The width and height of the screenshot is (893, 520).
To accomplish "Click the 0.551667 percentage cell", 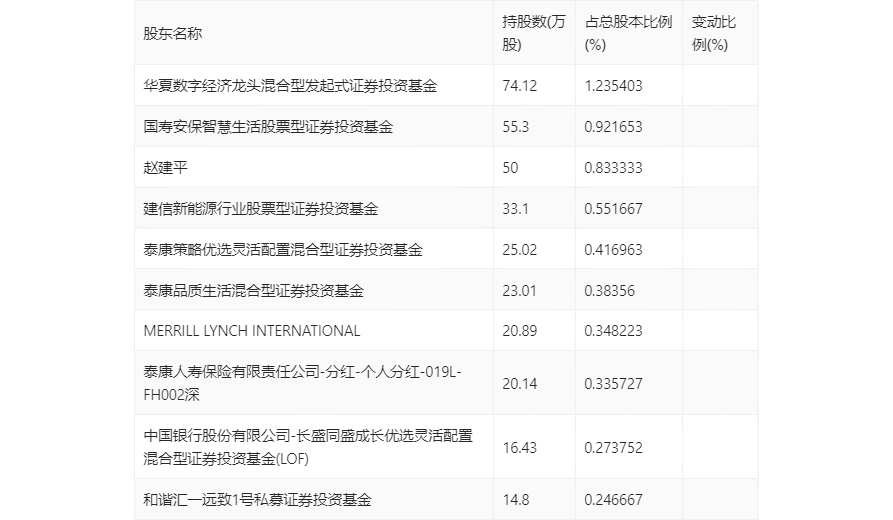I will pos(613,208).
